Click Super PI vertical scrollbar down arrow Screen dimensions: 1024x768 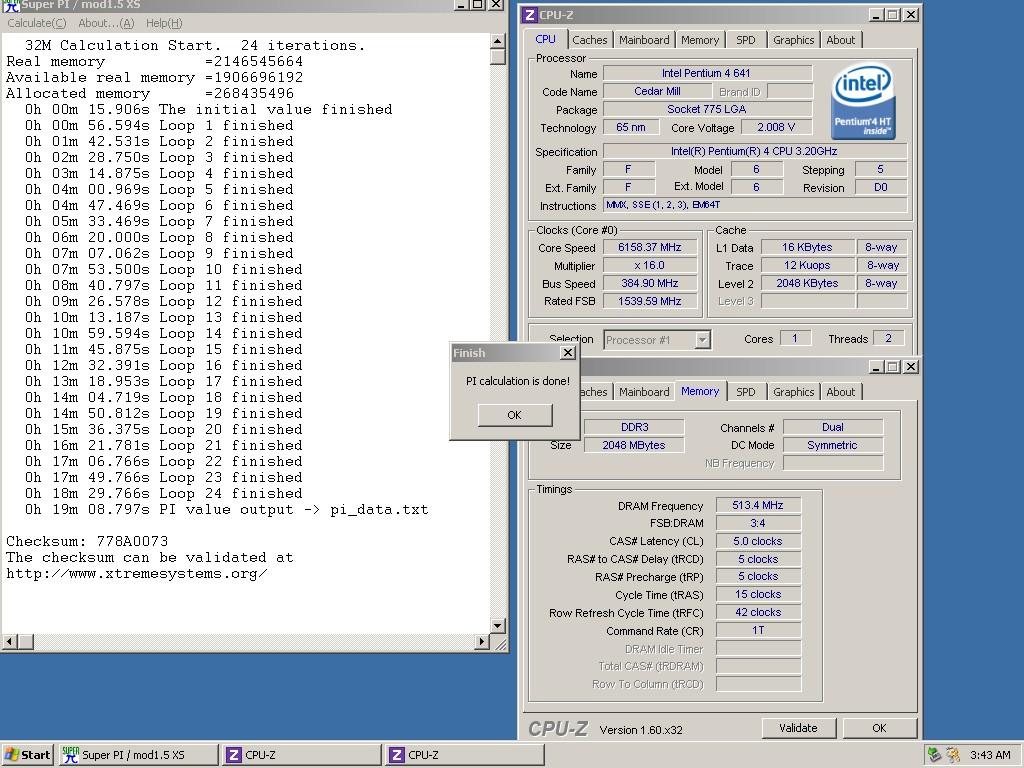[498, 626]
